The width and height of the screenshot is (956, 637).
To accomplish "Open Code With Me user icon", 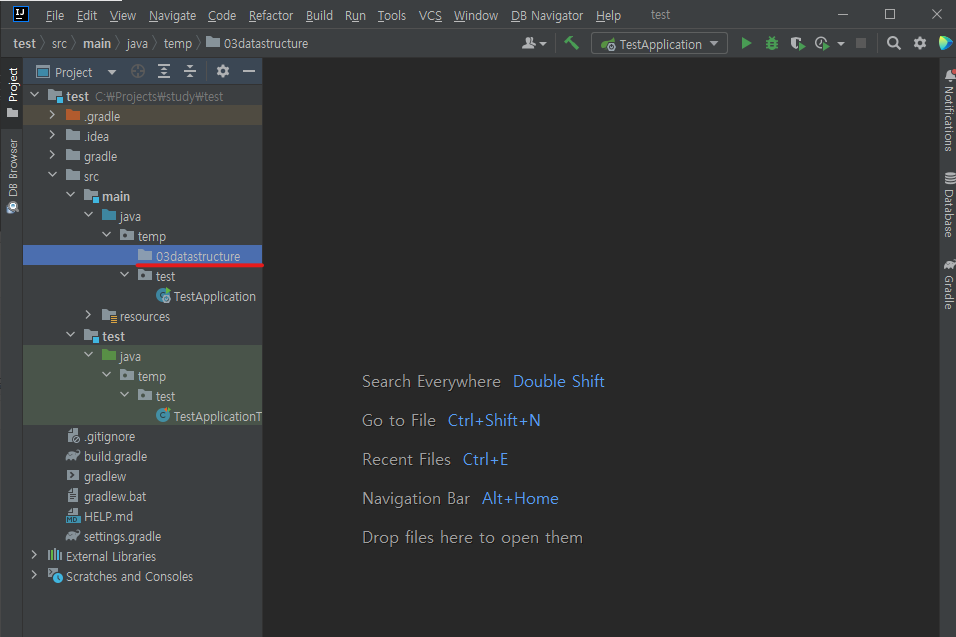I will (x=534, y=43).
